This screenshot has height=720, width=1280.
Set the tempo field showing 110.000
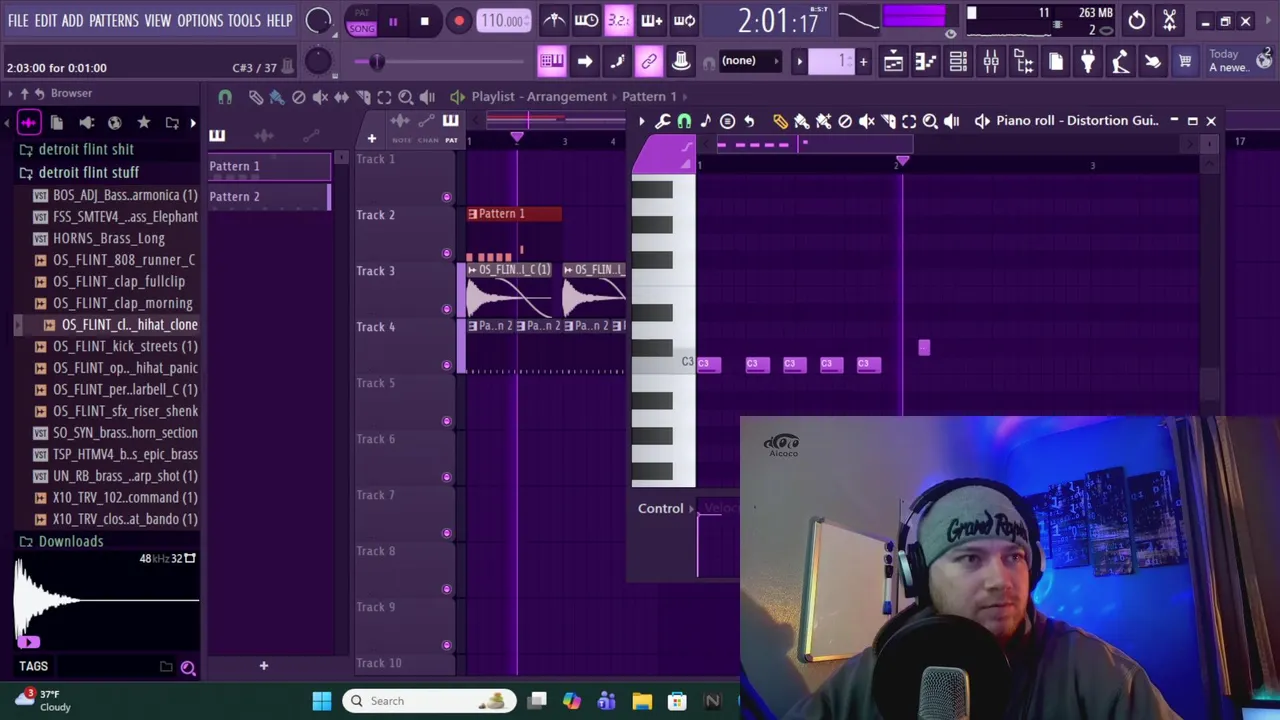point(503,21)
